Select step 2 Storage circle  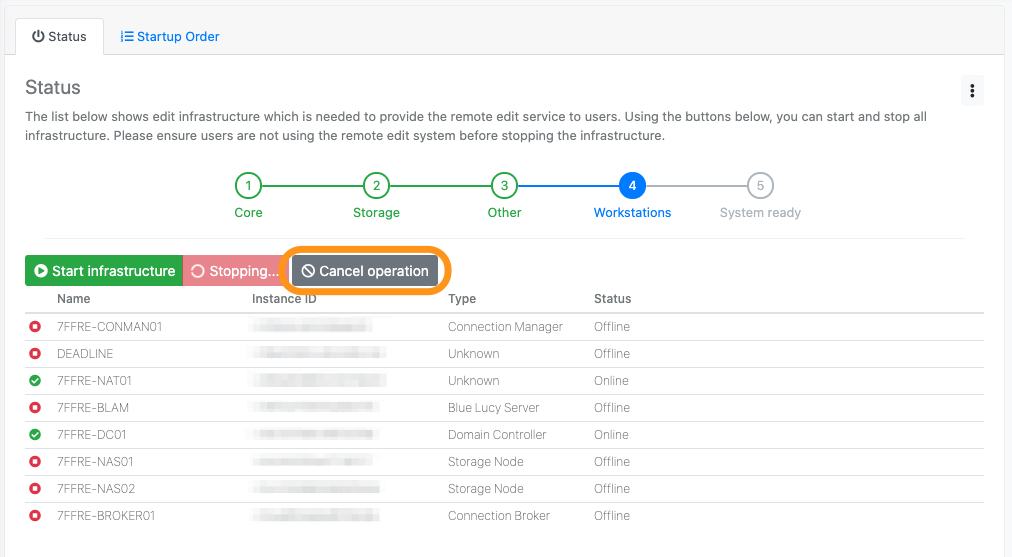(x=376, y=185)
